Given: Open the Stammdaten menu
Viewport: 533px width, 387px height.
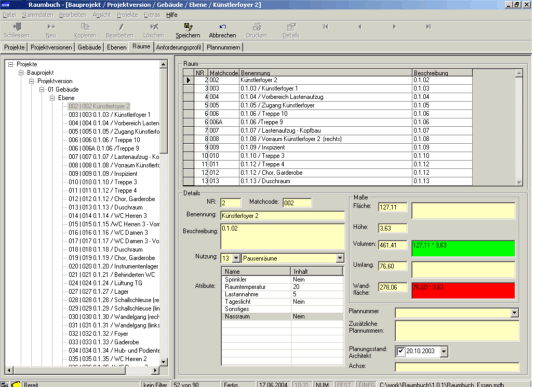Looking at the screenshot, I should [x=37, y=15].
